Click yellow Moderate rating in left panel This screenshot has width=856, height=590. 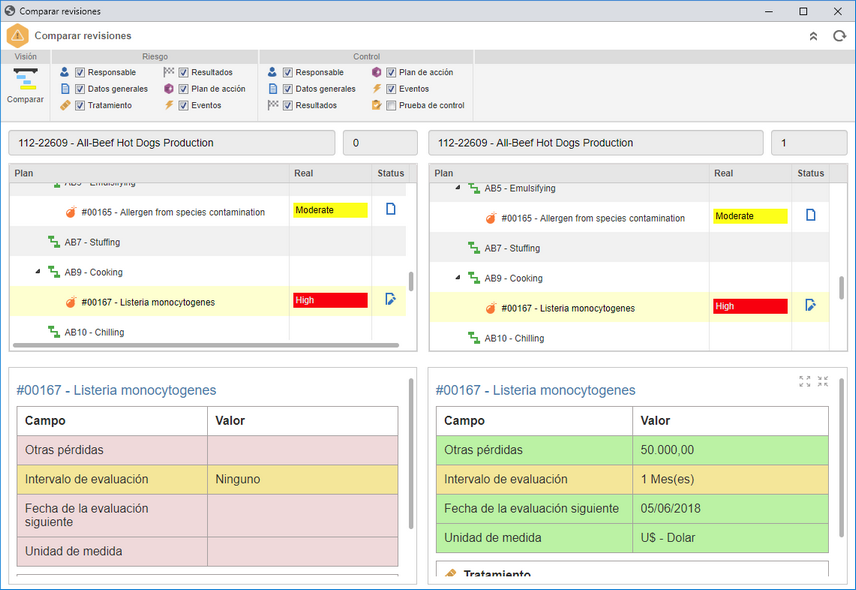pyautogui.click(x=330, y=210)
